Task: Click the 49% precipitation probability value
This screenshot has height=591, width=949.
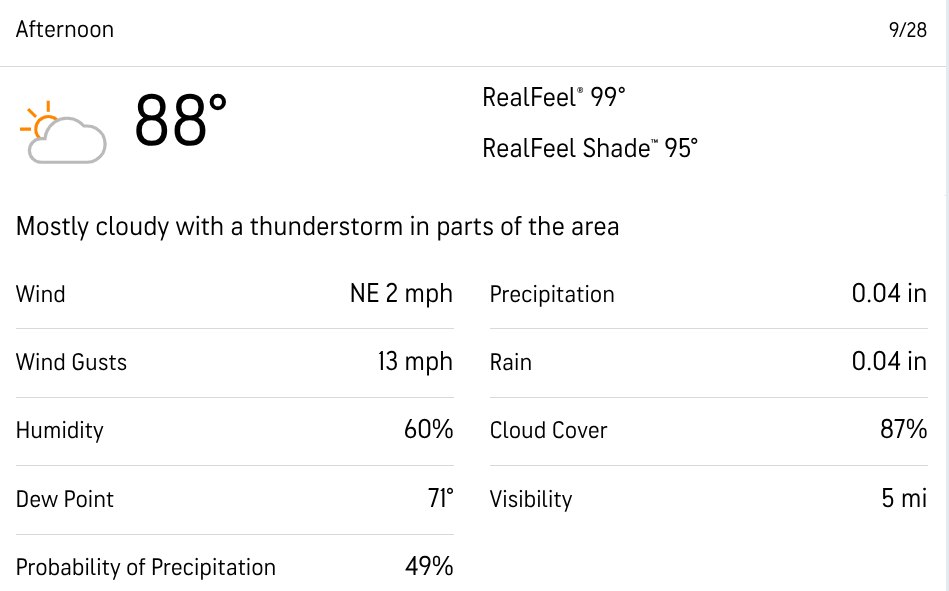Action: [429, 567]
